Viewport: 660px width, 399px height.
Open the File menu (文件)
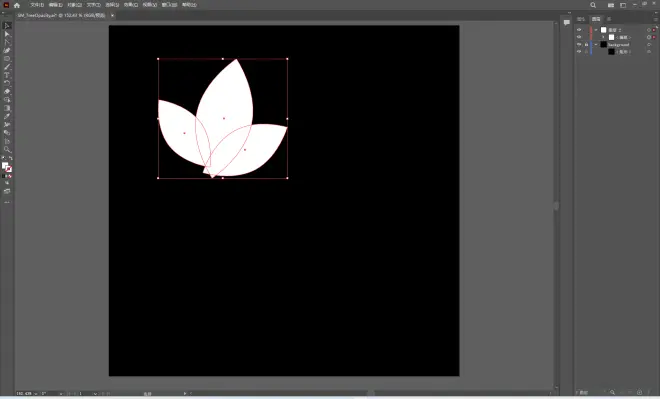click(37, 5)
